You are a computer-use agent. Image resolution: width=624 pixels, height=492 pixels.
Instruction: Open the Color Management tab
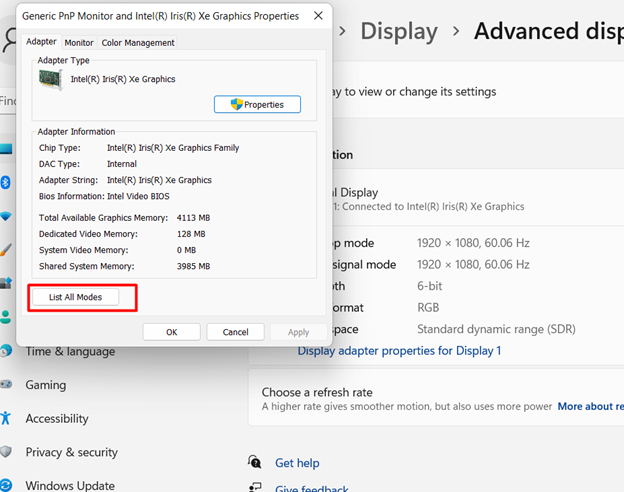138,43
